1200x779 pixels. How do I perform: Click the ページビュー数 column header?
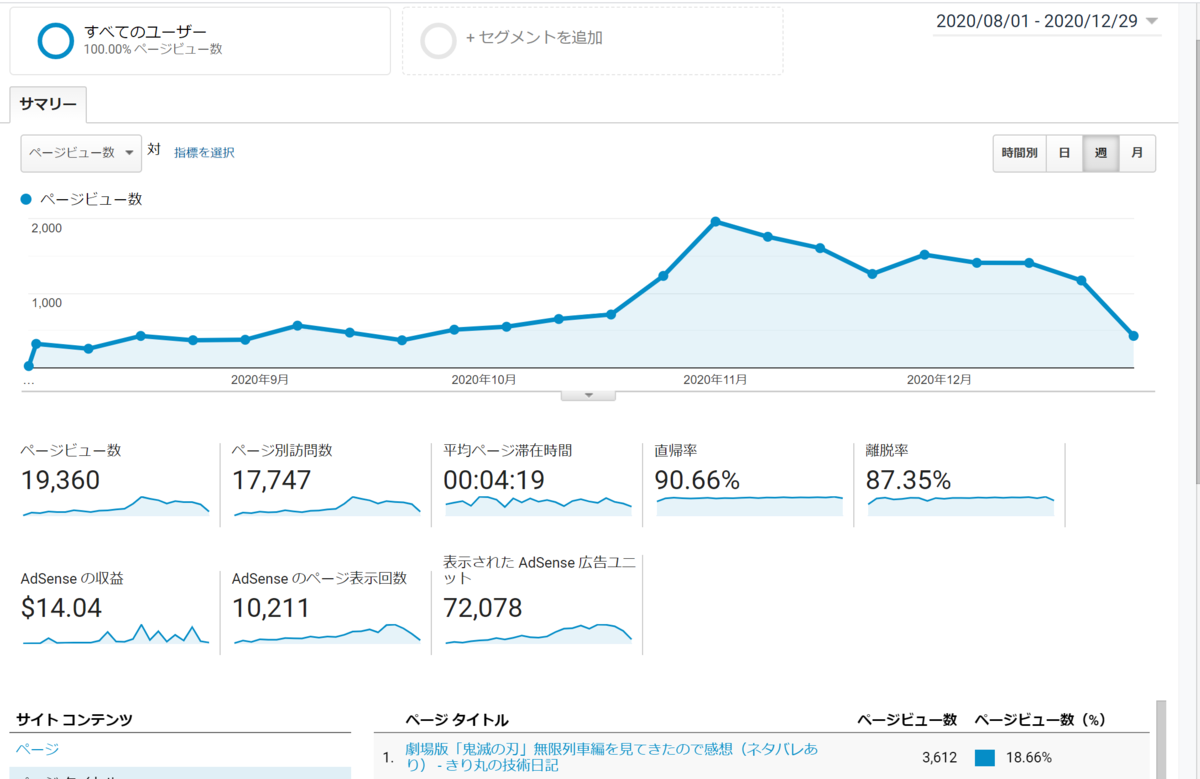coord(907,720)
